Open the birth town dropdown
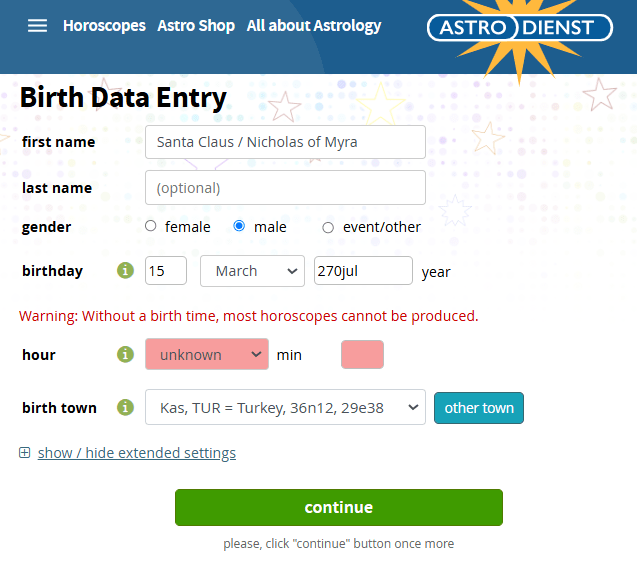This screenshot has width=637, height=562. coord(285,408)
